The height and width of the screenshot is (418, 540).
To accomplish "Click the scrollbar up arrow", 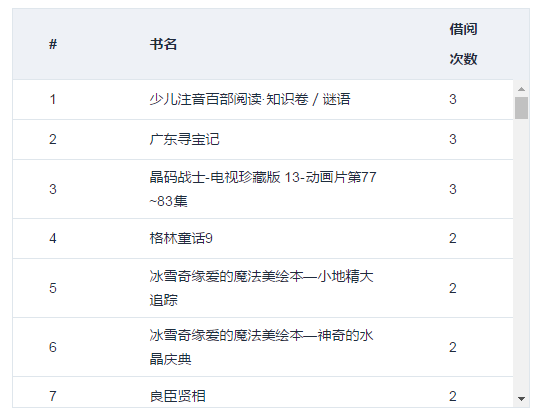I will point(521,89).
